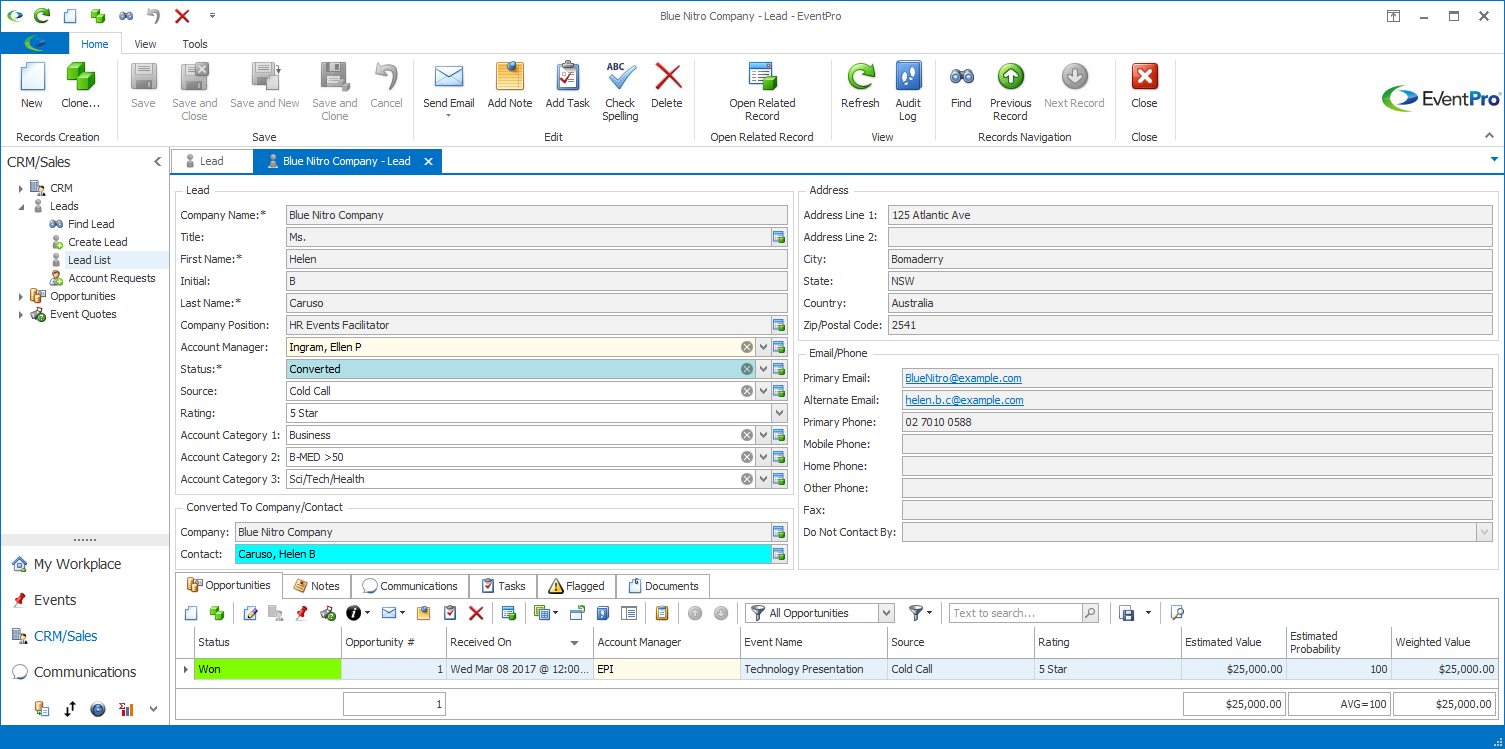Click the info icon in opportunities toolbar
Screen dimensions: 1505x749
(353, 613)
